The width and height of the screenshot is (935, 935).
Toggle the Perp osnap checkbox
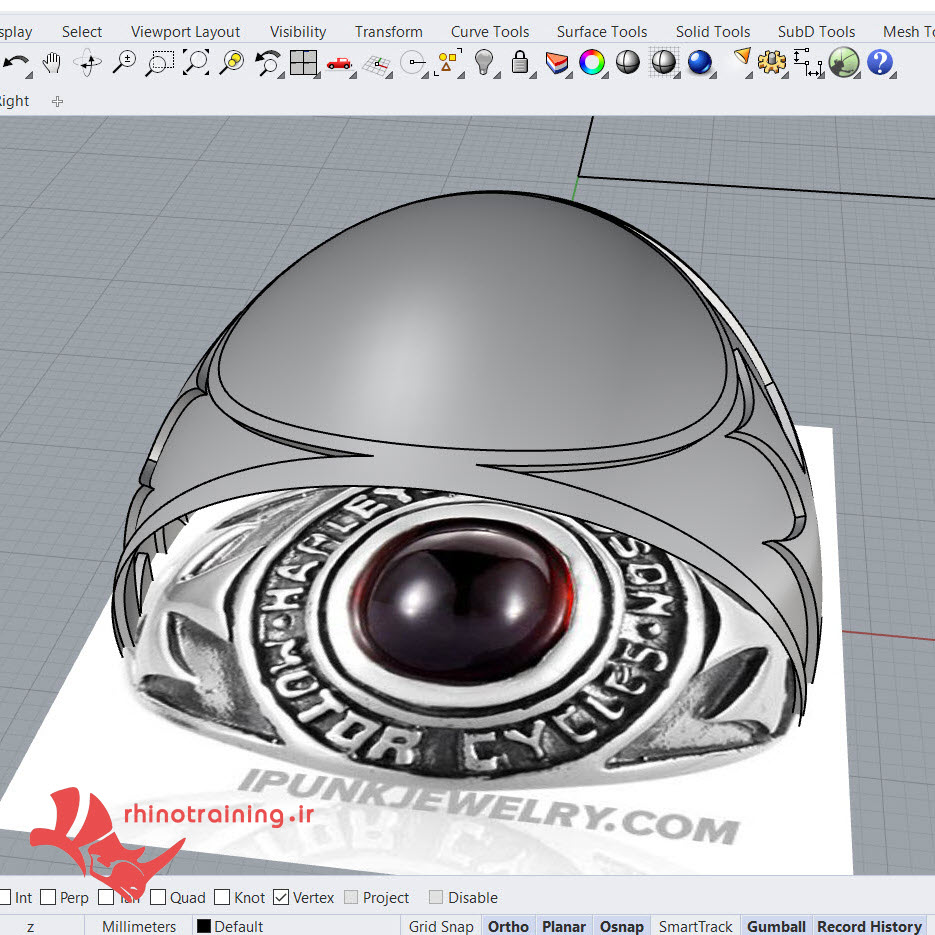click(x=48, y=898)
